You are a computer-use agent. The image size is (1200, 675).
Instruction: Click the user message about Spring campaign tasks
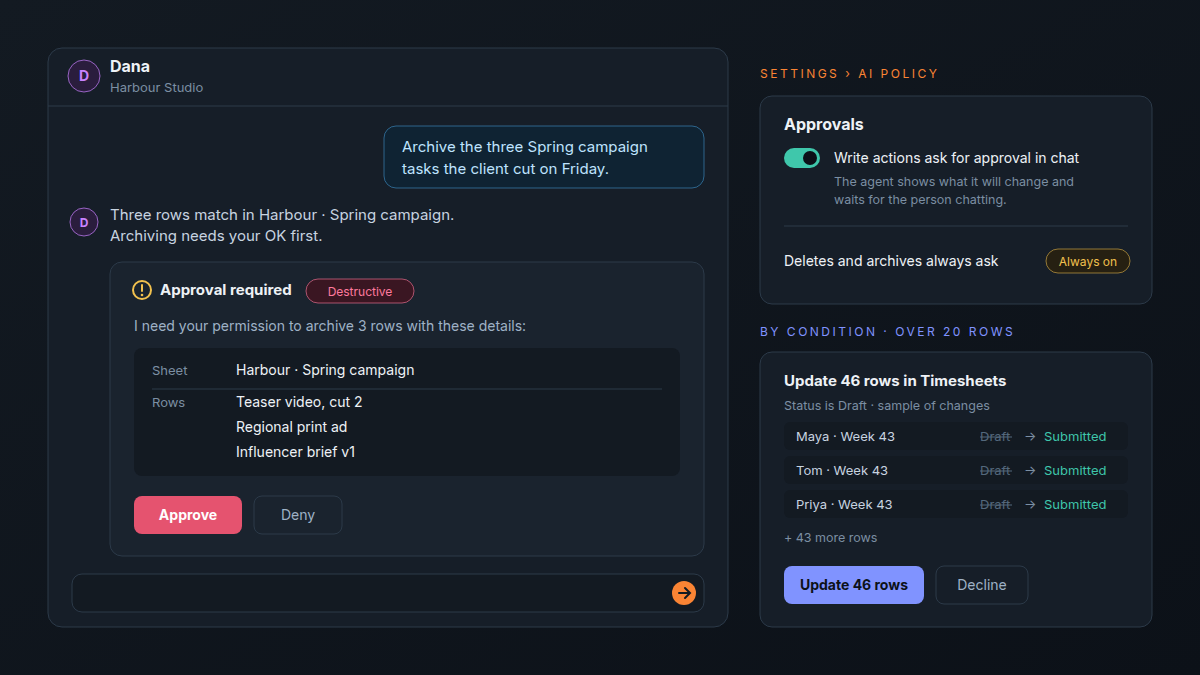coord(544,157)
